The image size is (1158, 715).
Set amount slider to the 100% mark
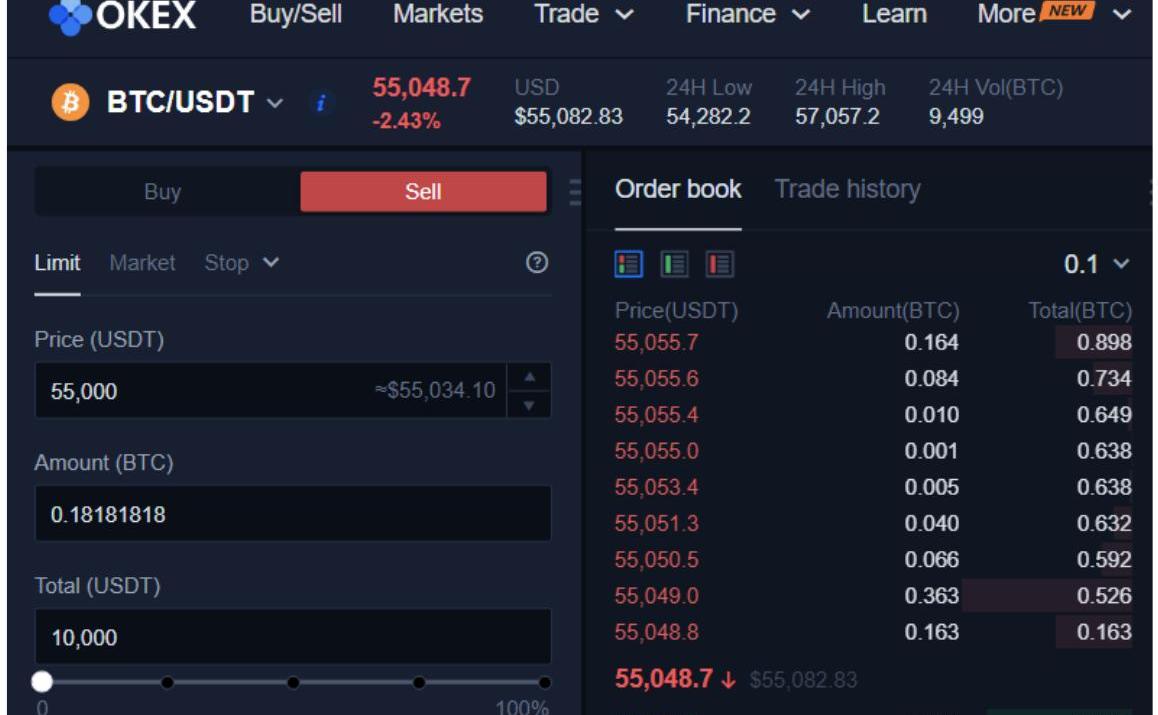pos(544,682)
